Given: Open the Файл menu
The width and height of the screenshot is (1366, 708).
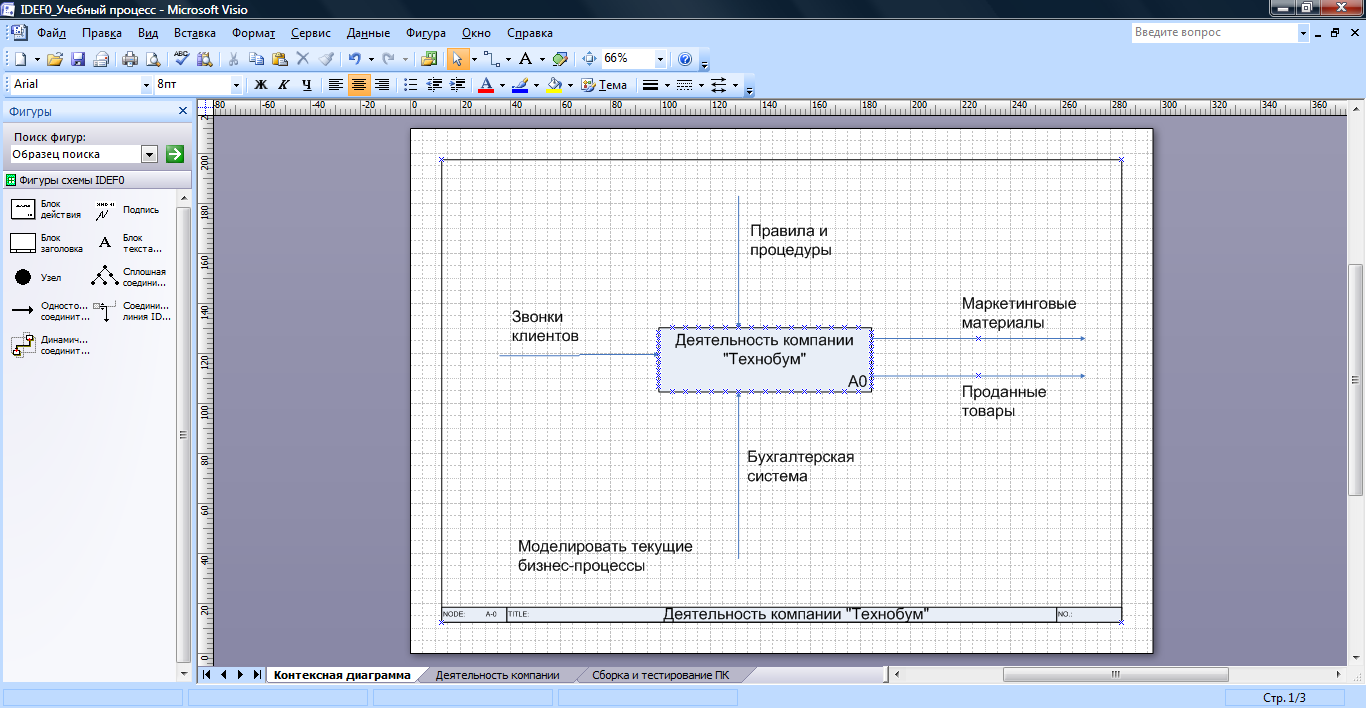Looking at the screenshot, I should [51, 33].
